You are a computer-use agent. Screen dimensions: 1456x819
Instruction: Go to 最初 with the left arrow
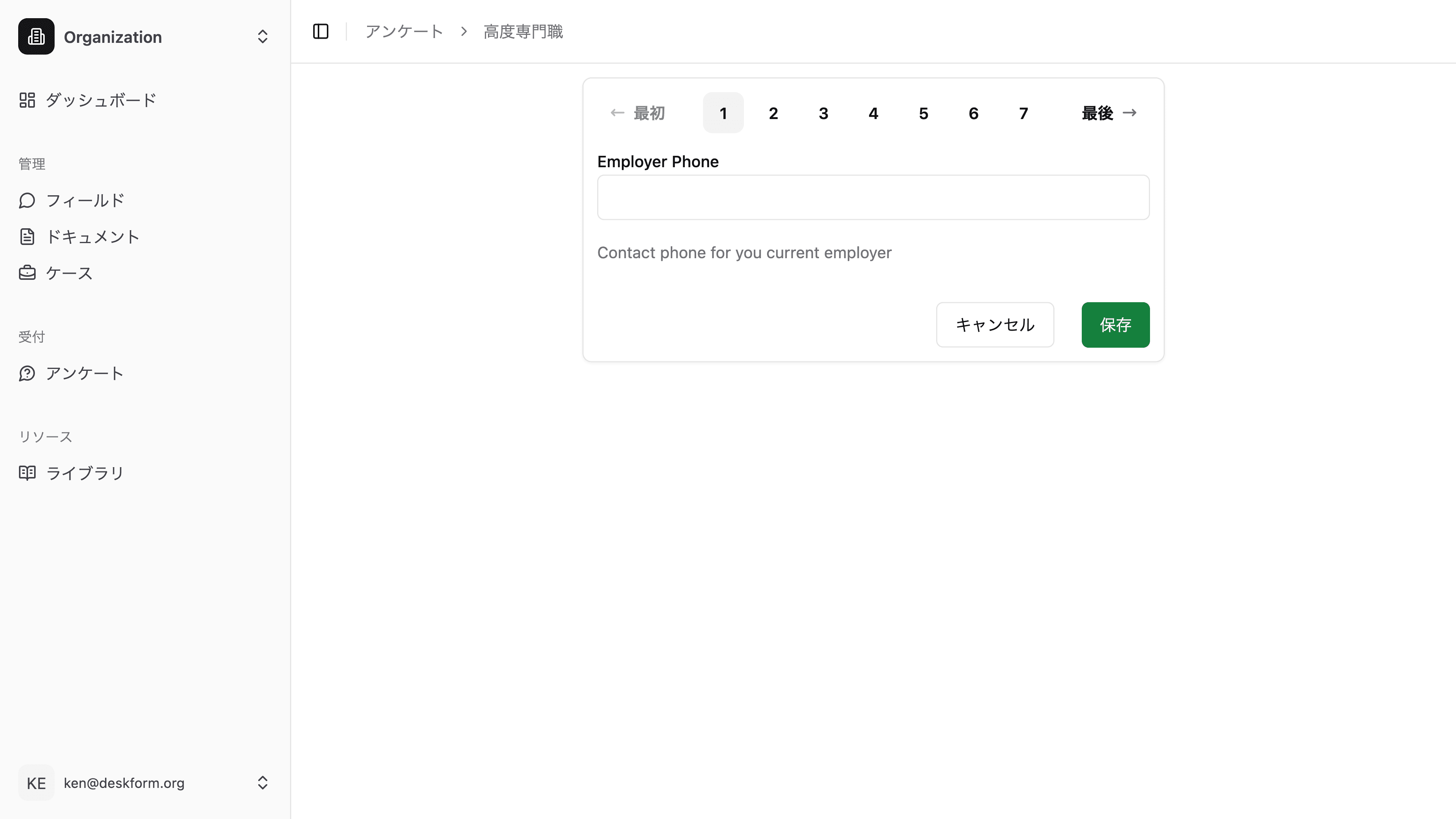pyautogui.click(x=637, y=113)
